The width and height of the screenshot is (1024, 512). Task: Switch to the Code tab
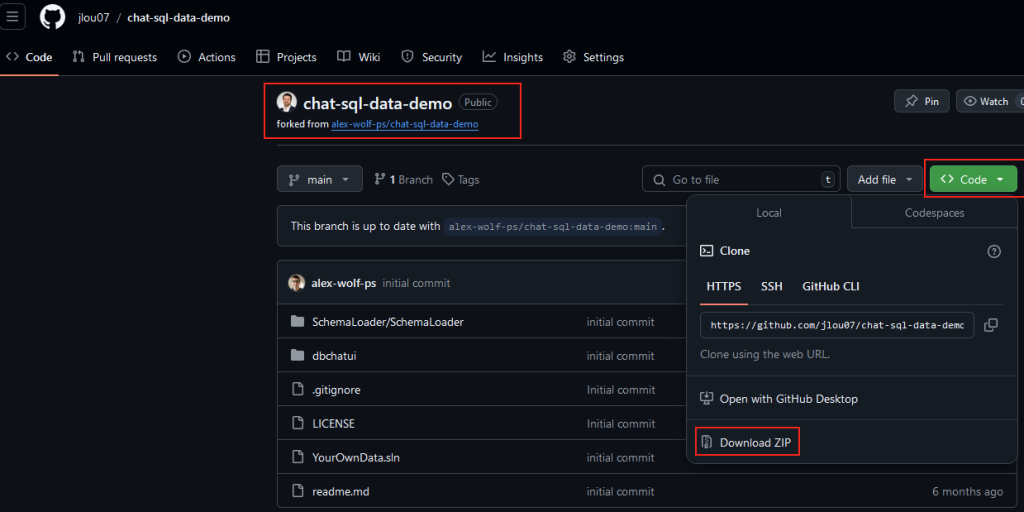[29, 57]
